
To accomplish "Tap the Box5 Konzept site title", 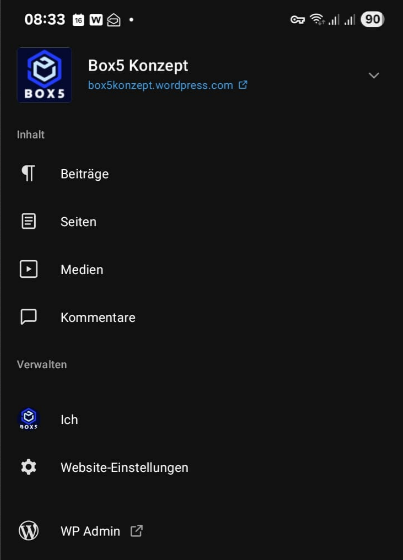I will [x=138, y=66].
